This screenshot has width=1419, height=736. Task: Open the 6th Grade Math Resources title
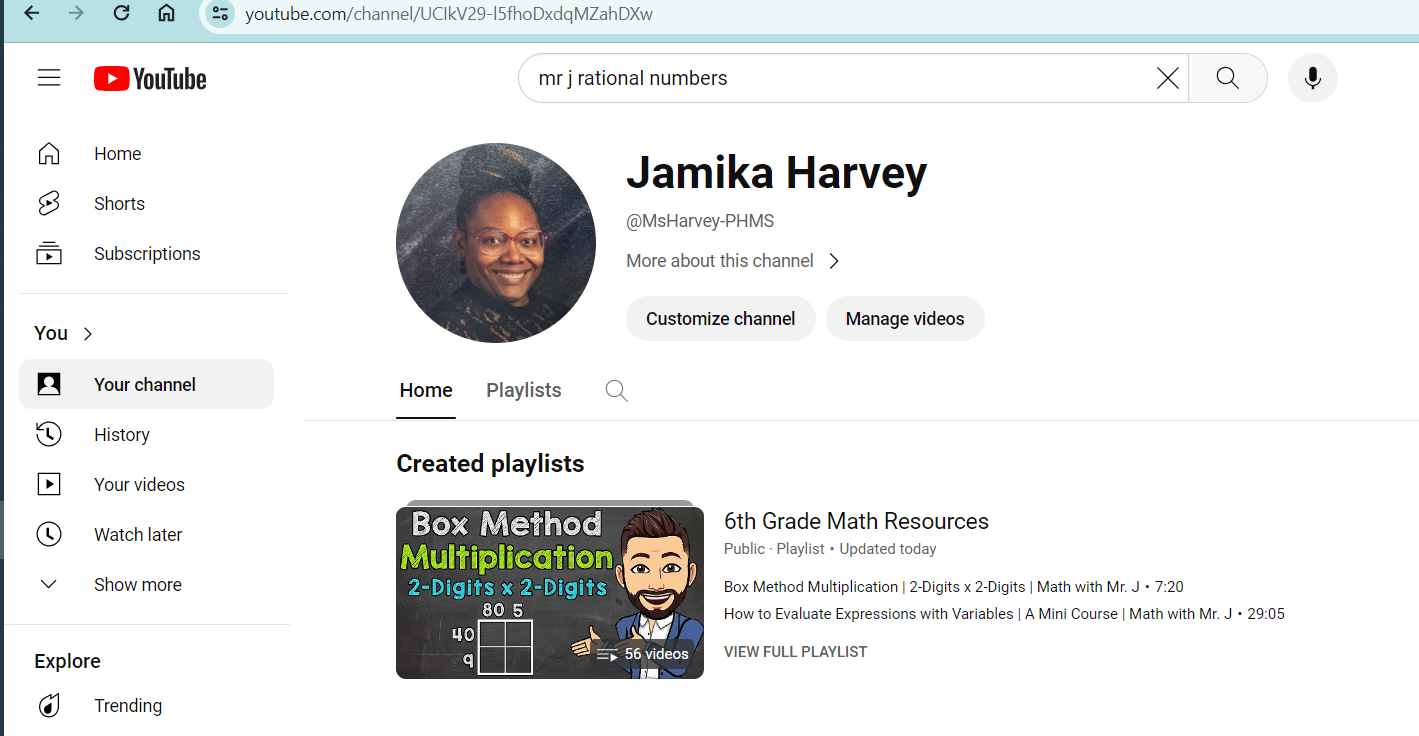(856, 521)
